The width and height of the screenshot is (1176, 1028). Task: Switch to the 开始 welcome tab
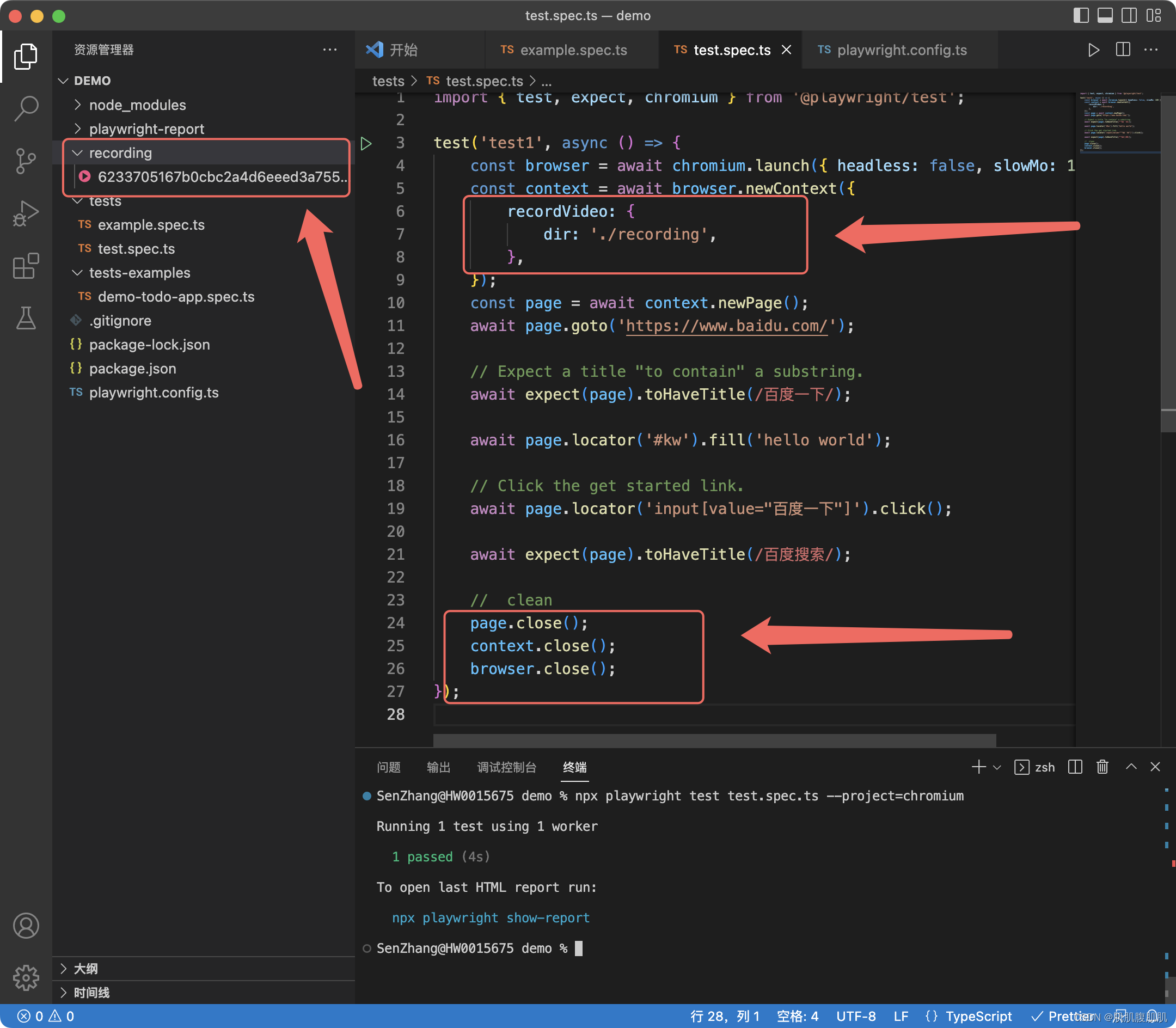pyautogui.click(x=420, y=50)
